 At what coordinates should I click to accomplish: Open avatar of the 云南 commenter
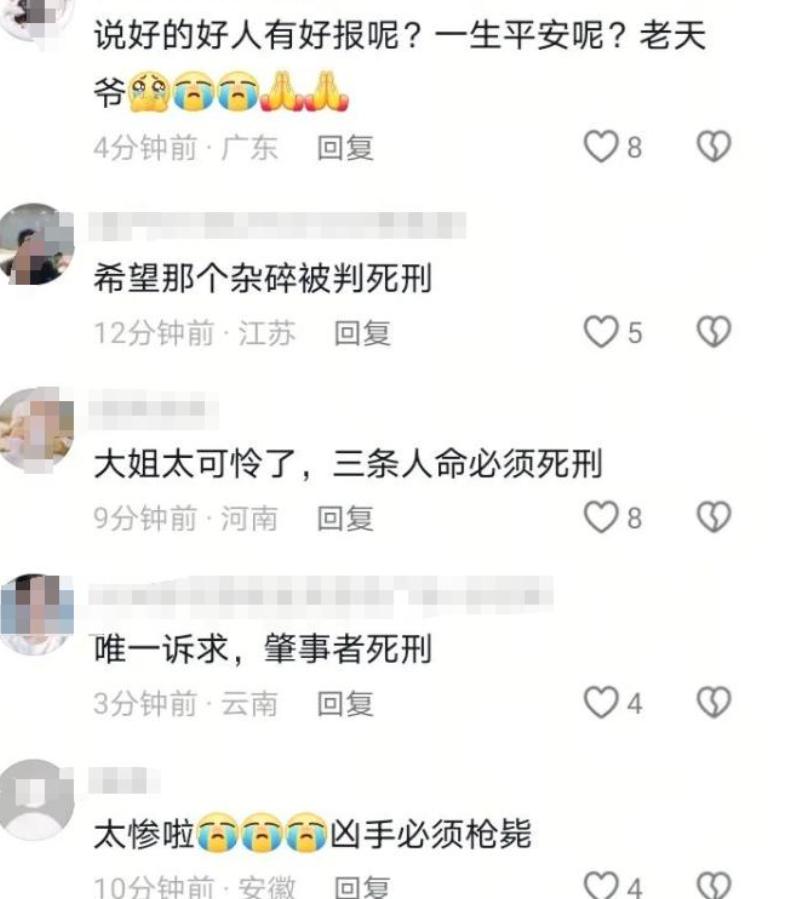click(36, 614)
